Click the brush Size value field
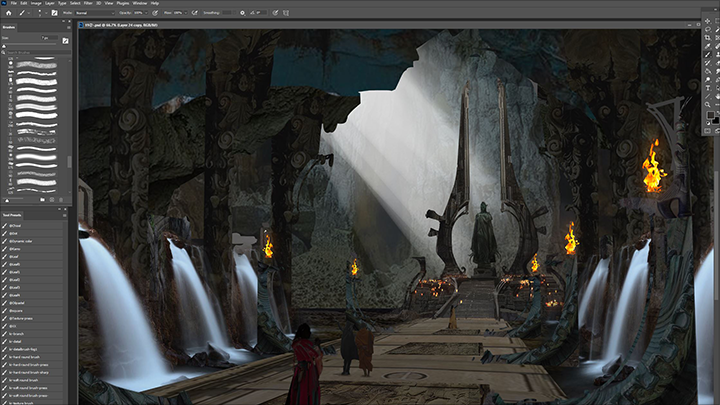The width and height of the screenshot is (720, 405). pos(50,38)
